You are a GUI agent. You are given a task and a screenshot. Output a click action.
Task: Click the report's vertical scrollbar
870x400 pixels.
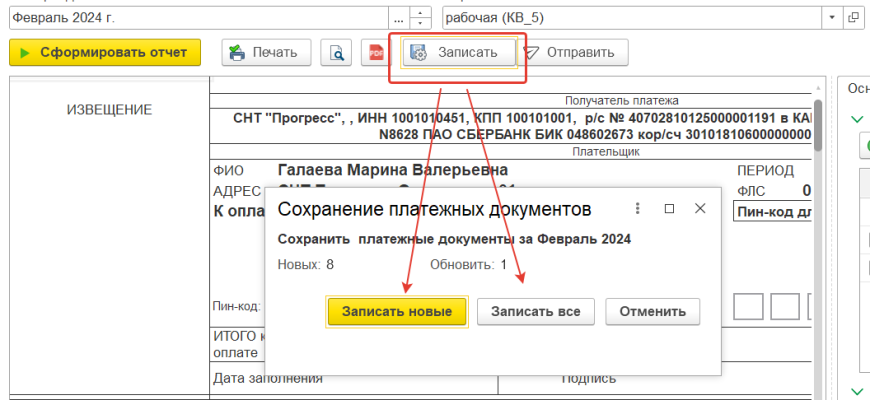817,250
